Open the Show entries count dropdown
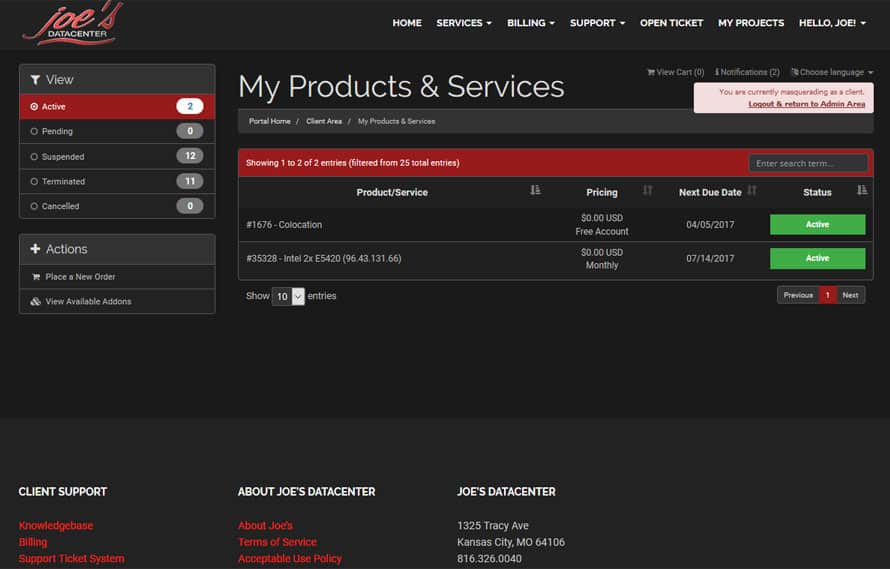The height and width of the screenshot is (569, 890). (x=288, y=296)
